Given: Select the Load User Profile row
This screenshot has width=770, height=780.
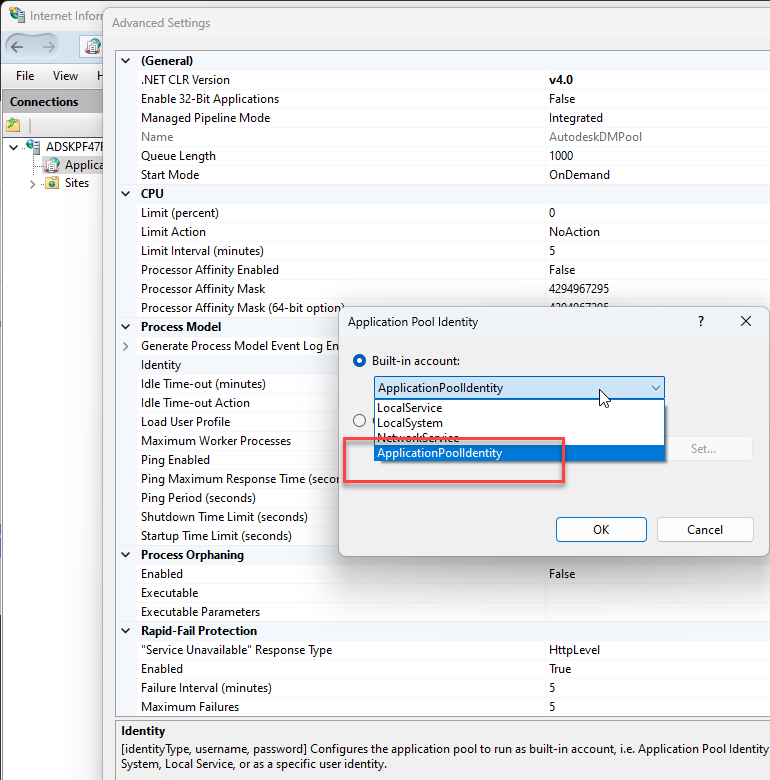Looking at the screenshot, I should tap(238, 422).
